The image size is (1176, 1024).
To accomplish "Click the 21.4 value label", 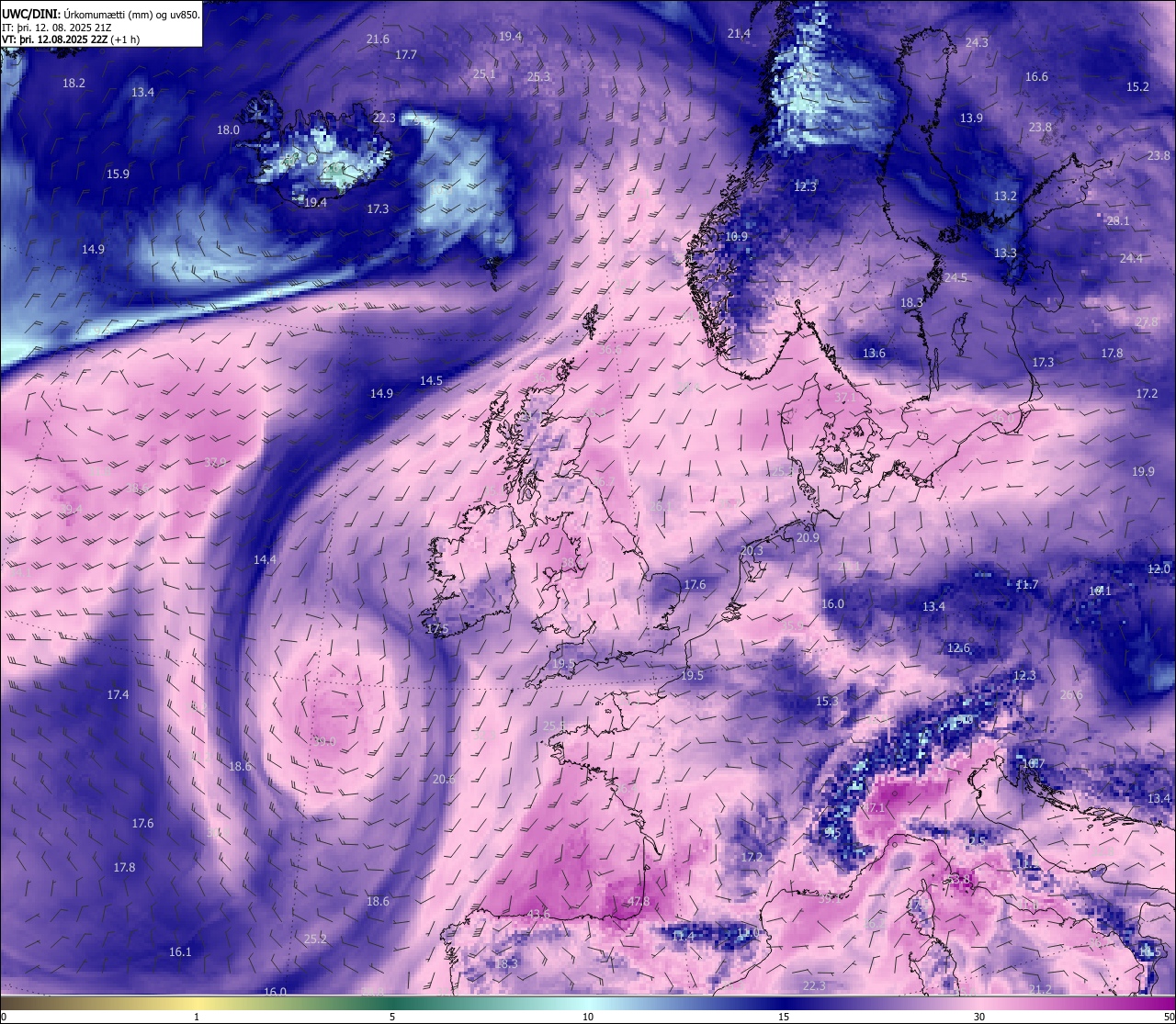I will coord(739,34).
